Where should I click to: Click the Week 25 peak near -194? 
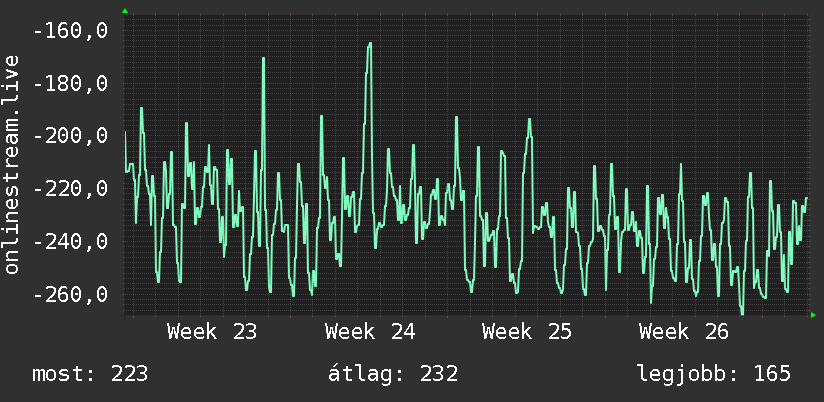click(x=530, y=120)
